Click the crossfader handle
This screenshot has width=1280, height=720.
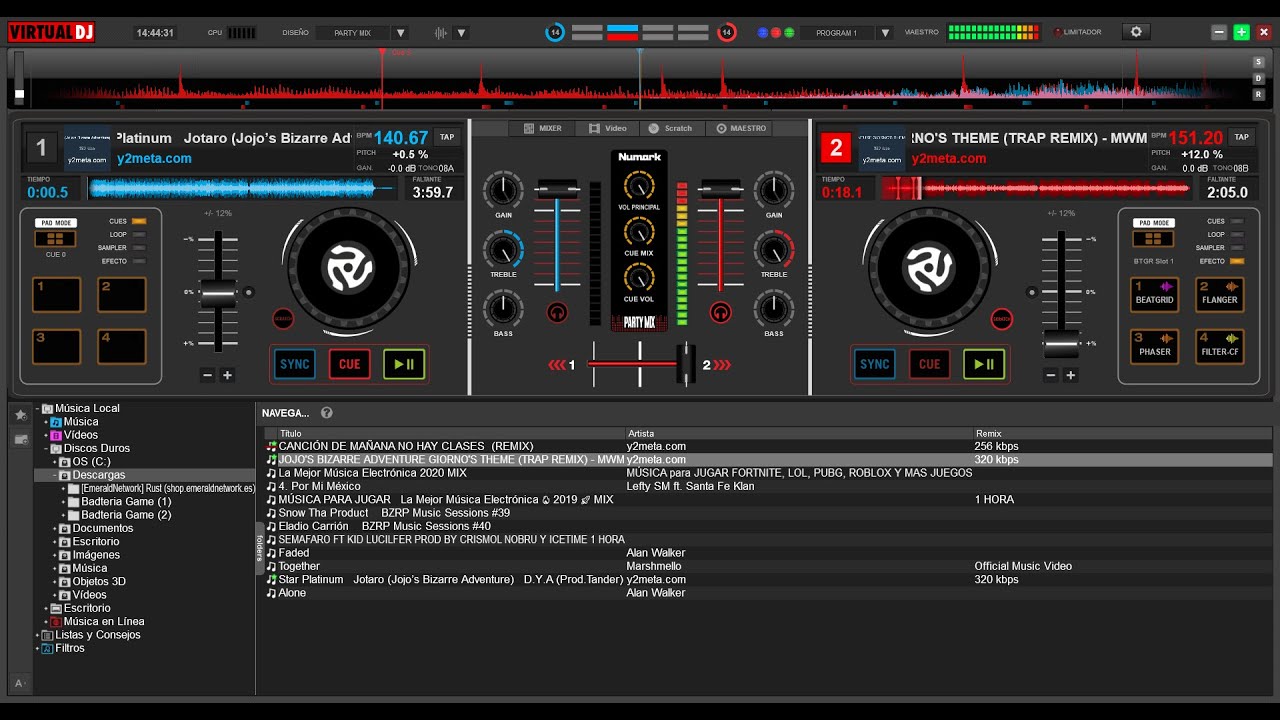click(x=686, y=364)
